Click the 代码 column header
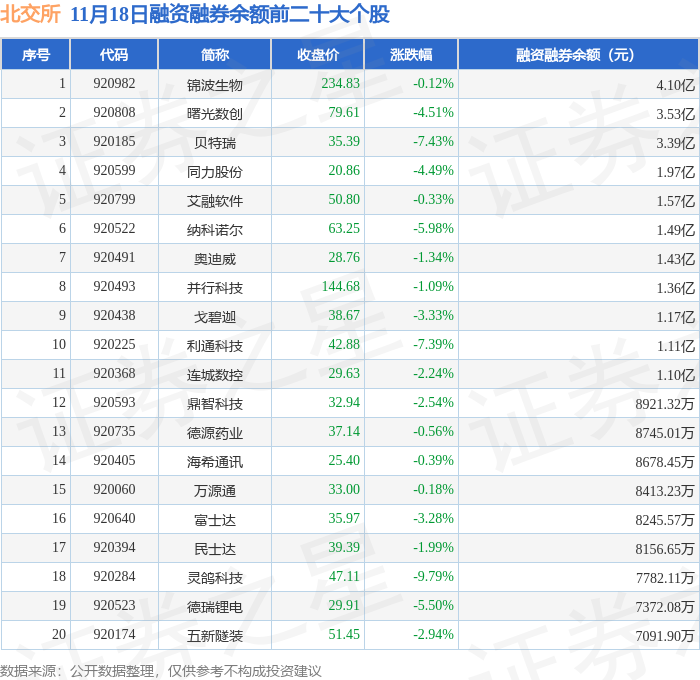This screenshot has height=680, width=700. click(x=114, y=54)
